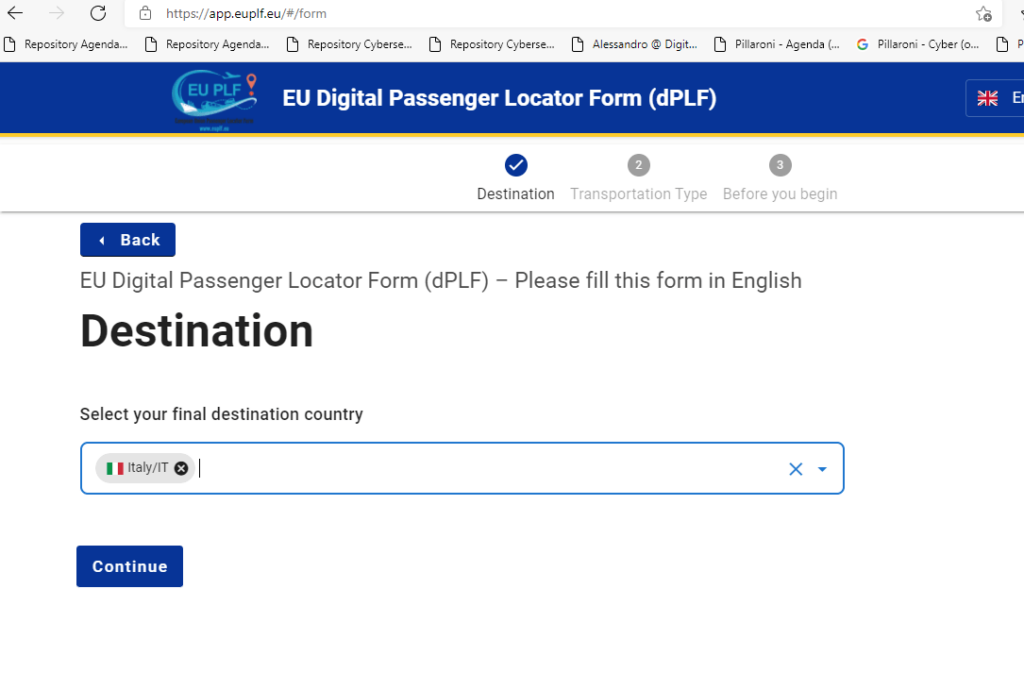Click the back arrow chevron inside the Back button
Screen dimensions: 1024x673
(x=103, y=240)
